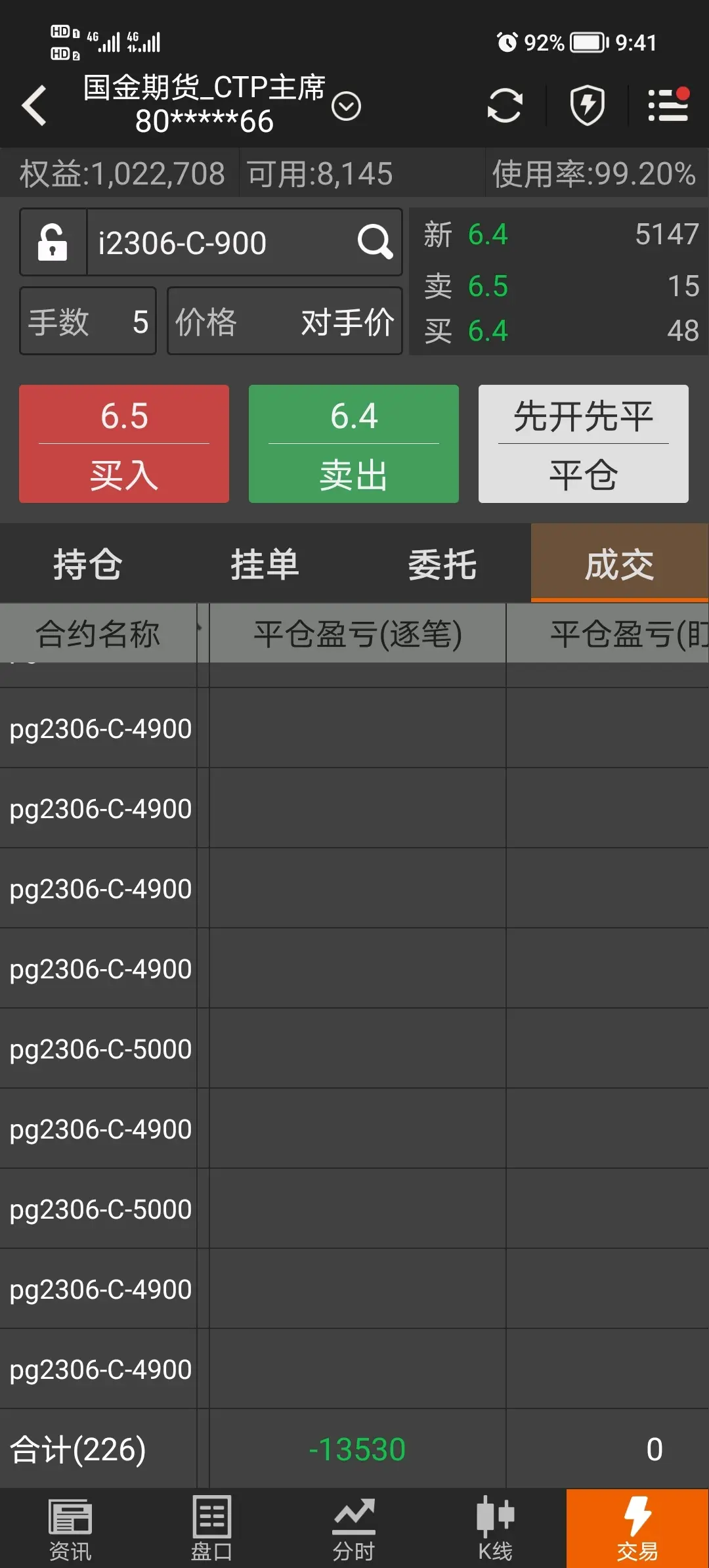The width and height of the screenshot is (709, 1568).
Task: Tap the battery status icon
Action: click(589, 43)
